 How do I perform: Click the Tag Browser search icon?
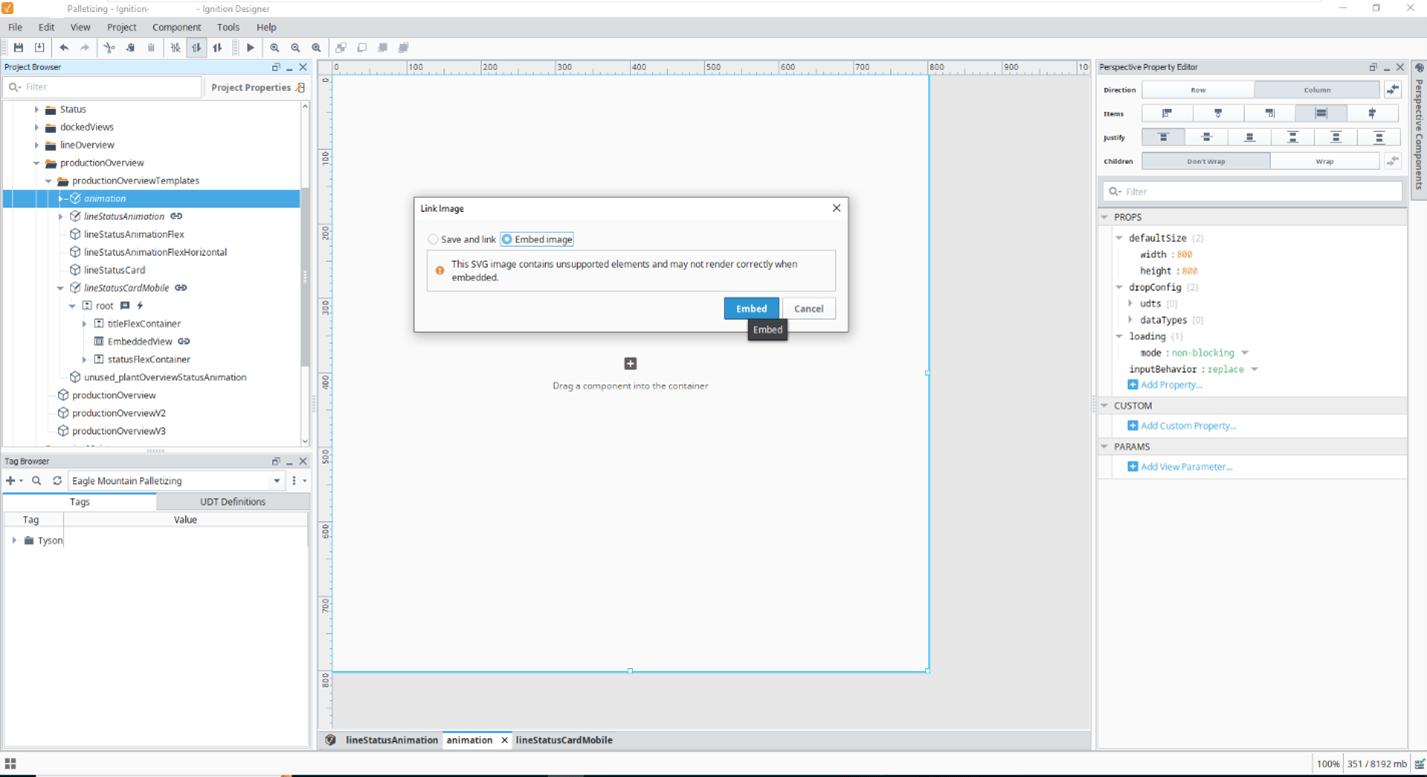(37, 481)
